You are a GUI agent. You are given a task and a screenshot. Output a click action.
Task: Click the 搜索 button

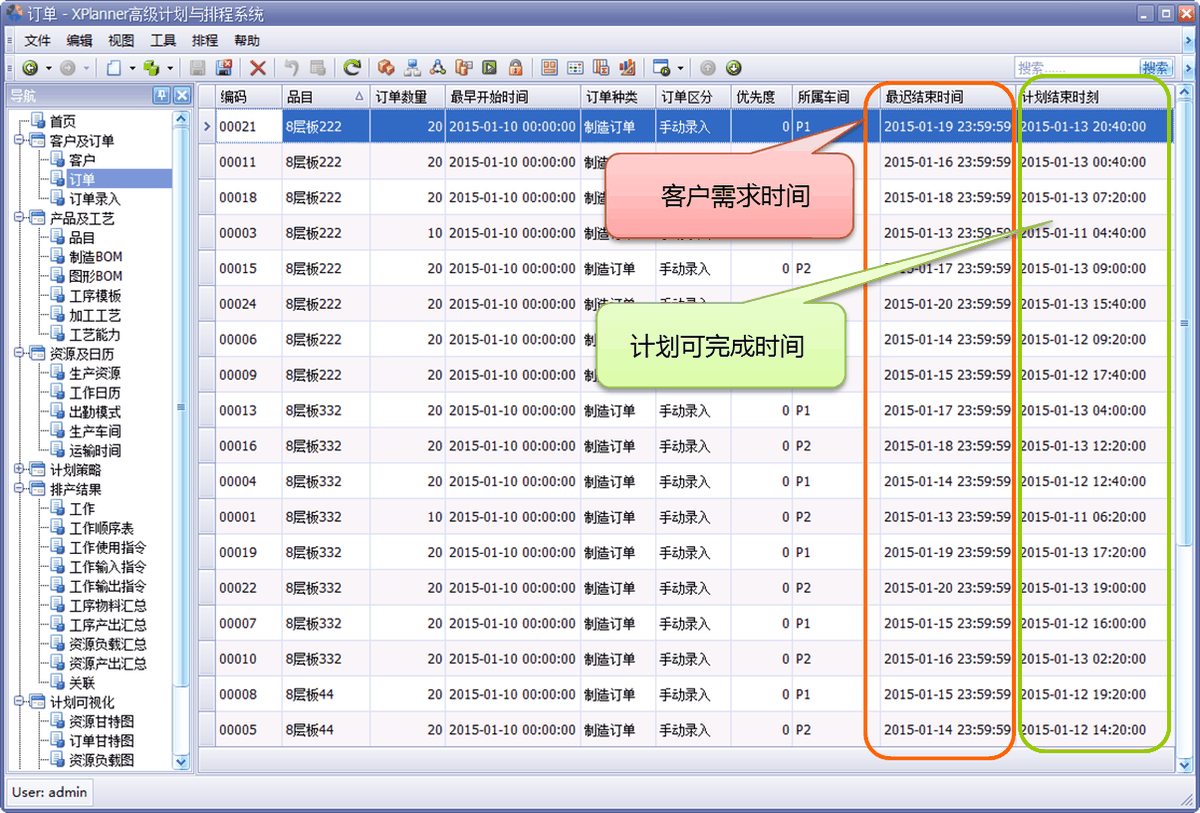pos(1156,68)
